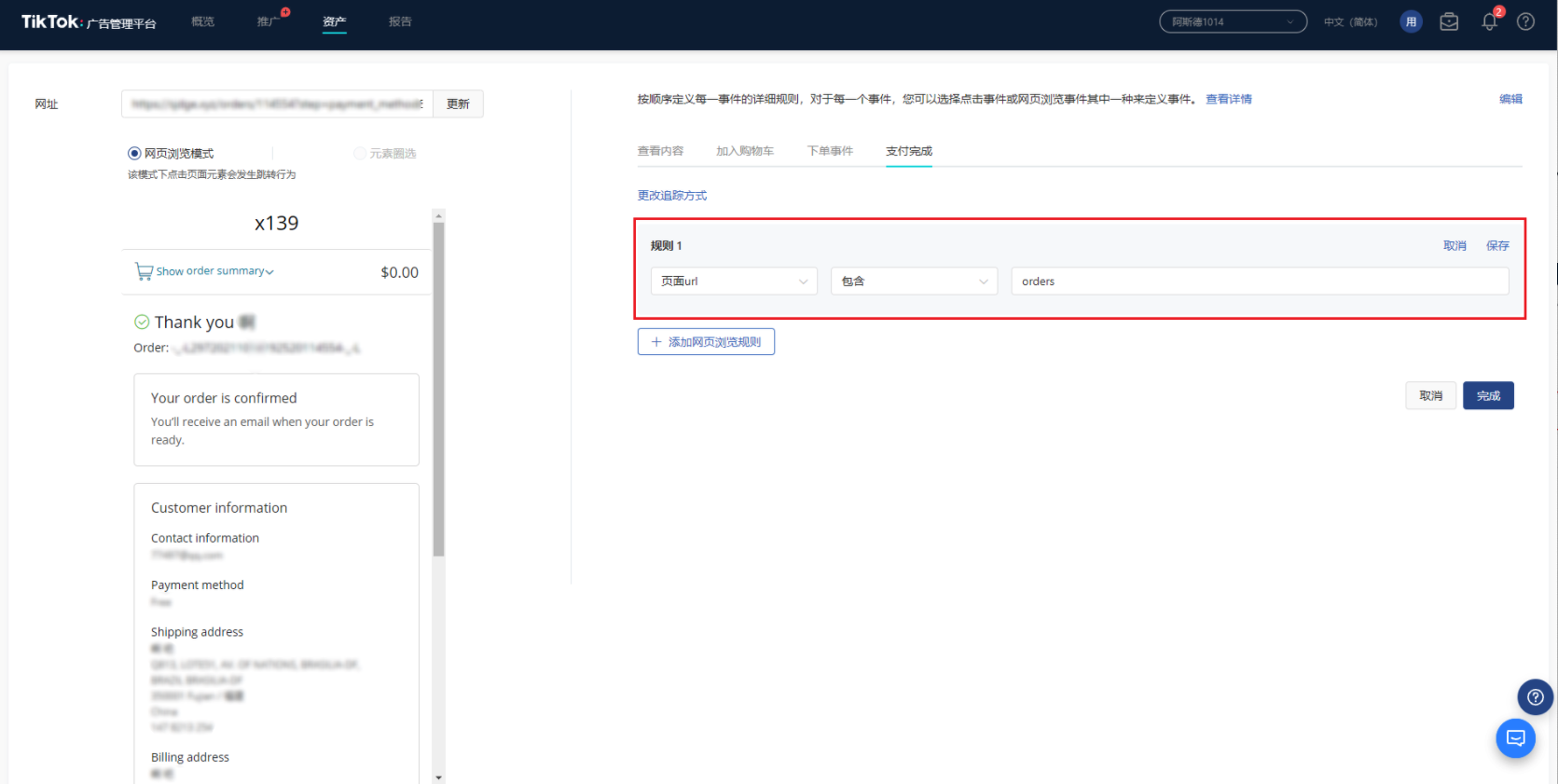Image resolution: width=1558 pixels, height=784 pixels.
Task: Open the 包含 condition dropdown
Action: pos(914,282)
